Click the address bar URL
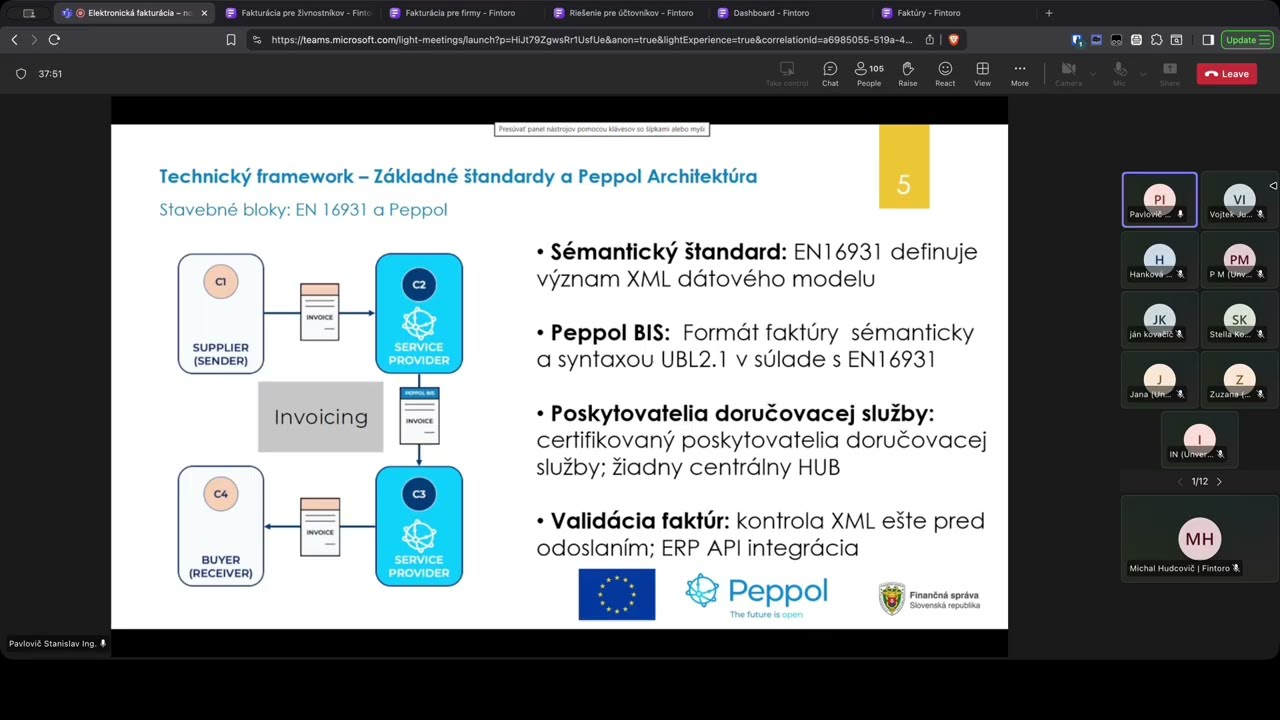 [592, 40]
